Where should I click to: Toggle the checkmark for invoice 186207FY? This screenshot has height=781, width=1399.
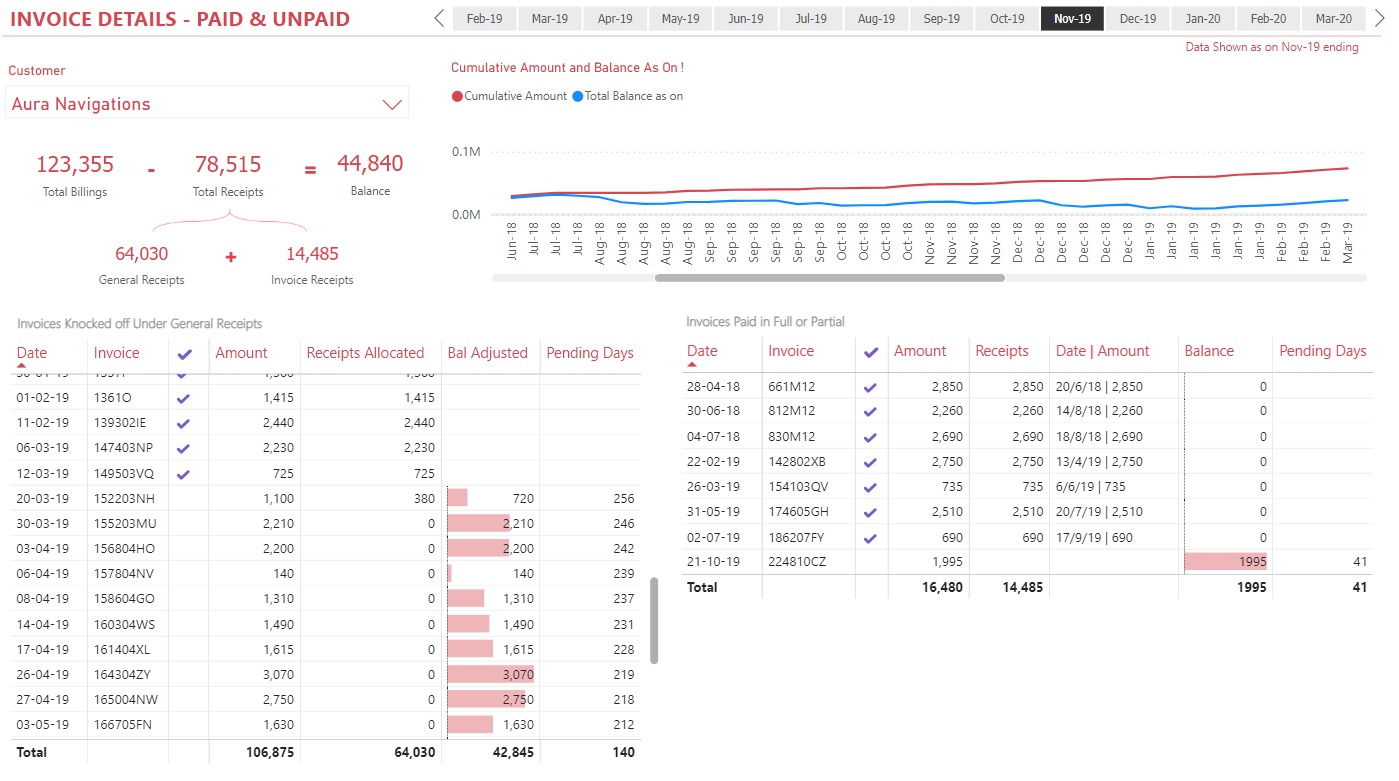(871, 538)
